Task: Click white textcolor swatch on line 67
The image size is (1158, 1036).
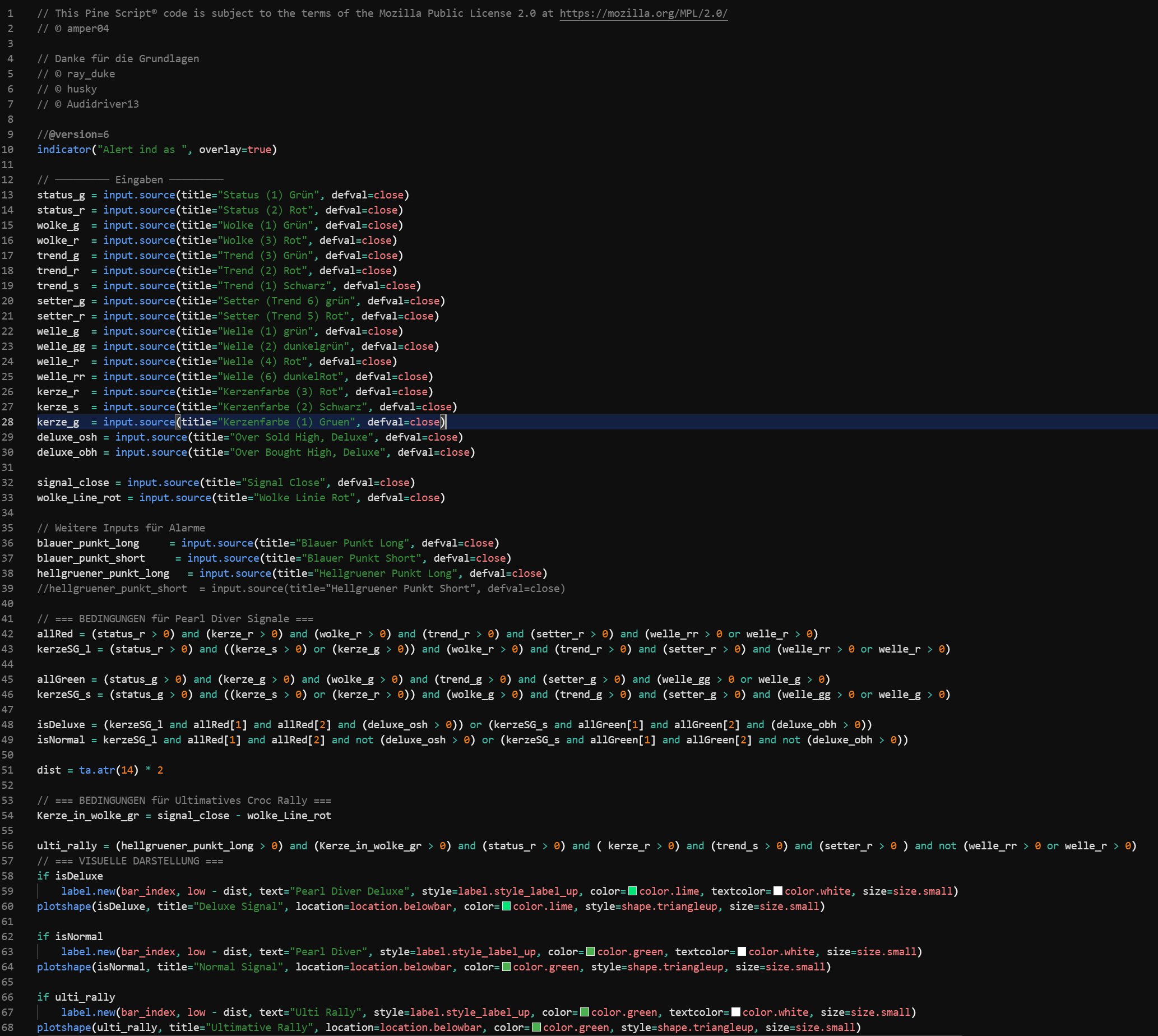Action: [735, 1012]
